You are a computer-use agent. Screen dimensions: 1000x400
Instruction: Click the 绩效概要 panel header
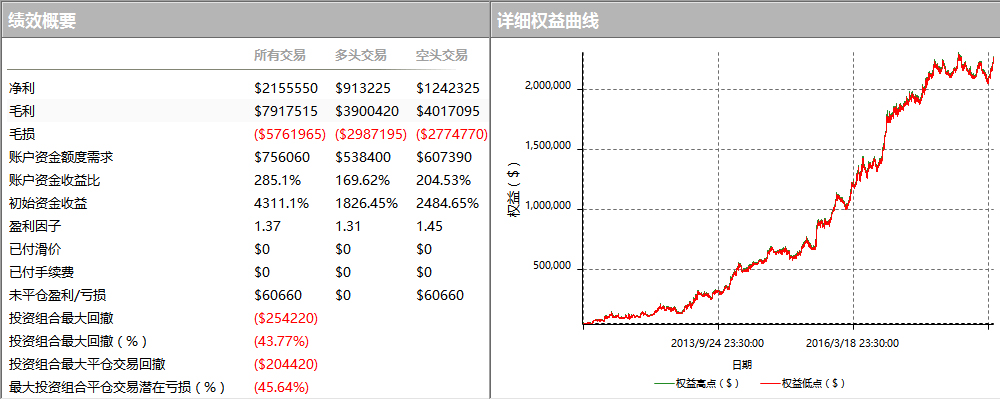[x=42, y=20]
